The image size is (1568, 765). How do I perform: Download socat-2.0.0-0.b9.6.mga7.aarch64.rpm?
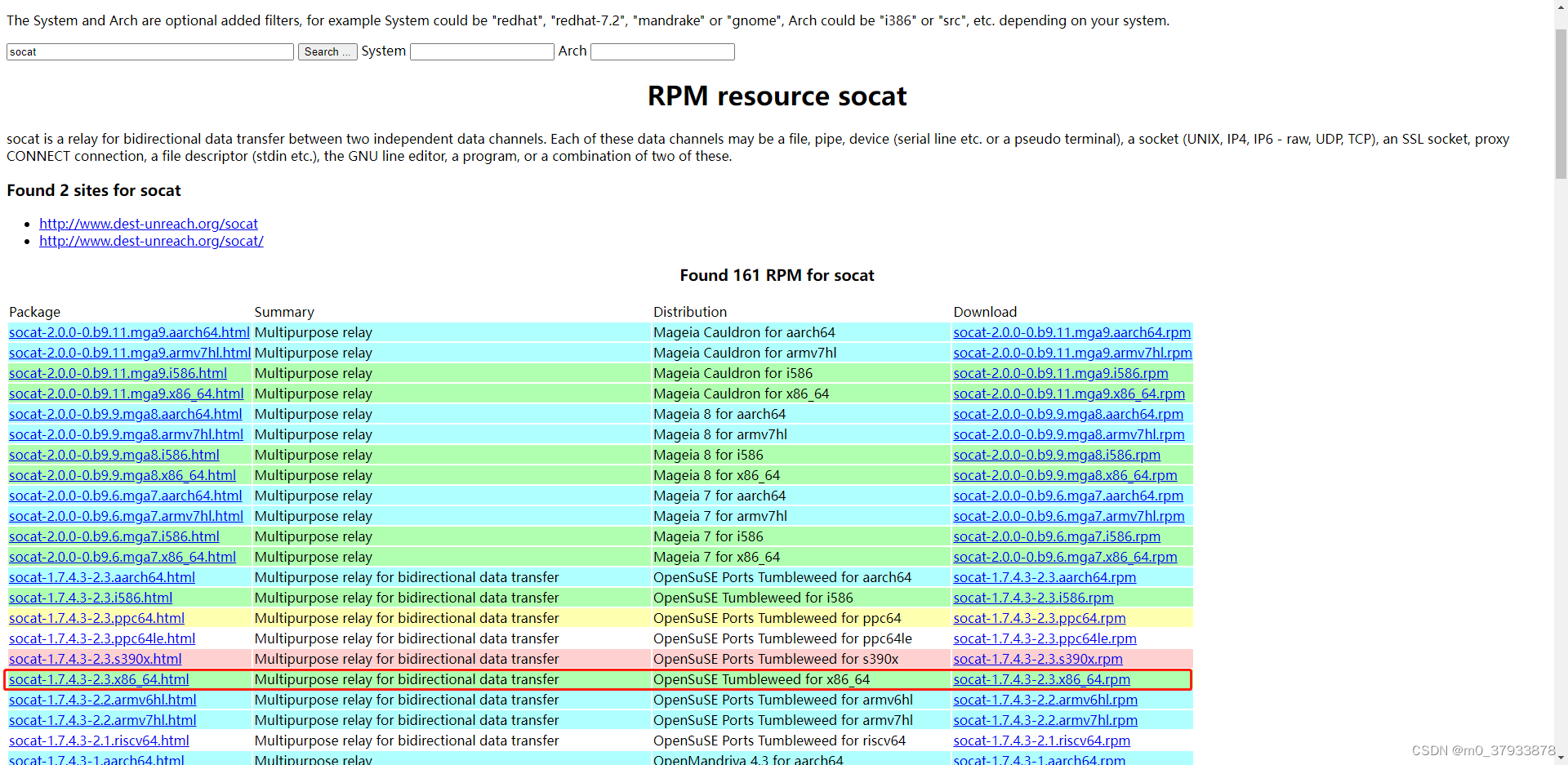click(1068, 496)
